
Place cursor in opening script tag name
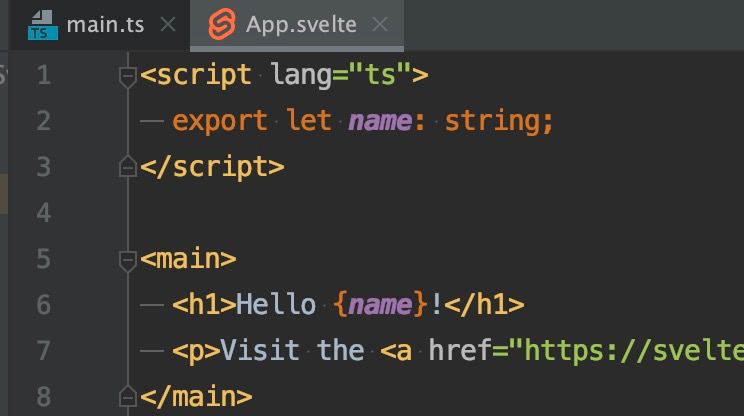click(204, 76)
